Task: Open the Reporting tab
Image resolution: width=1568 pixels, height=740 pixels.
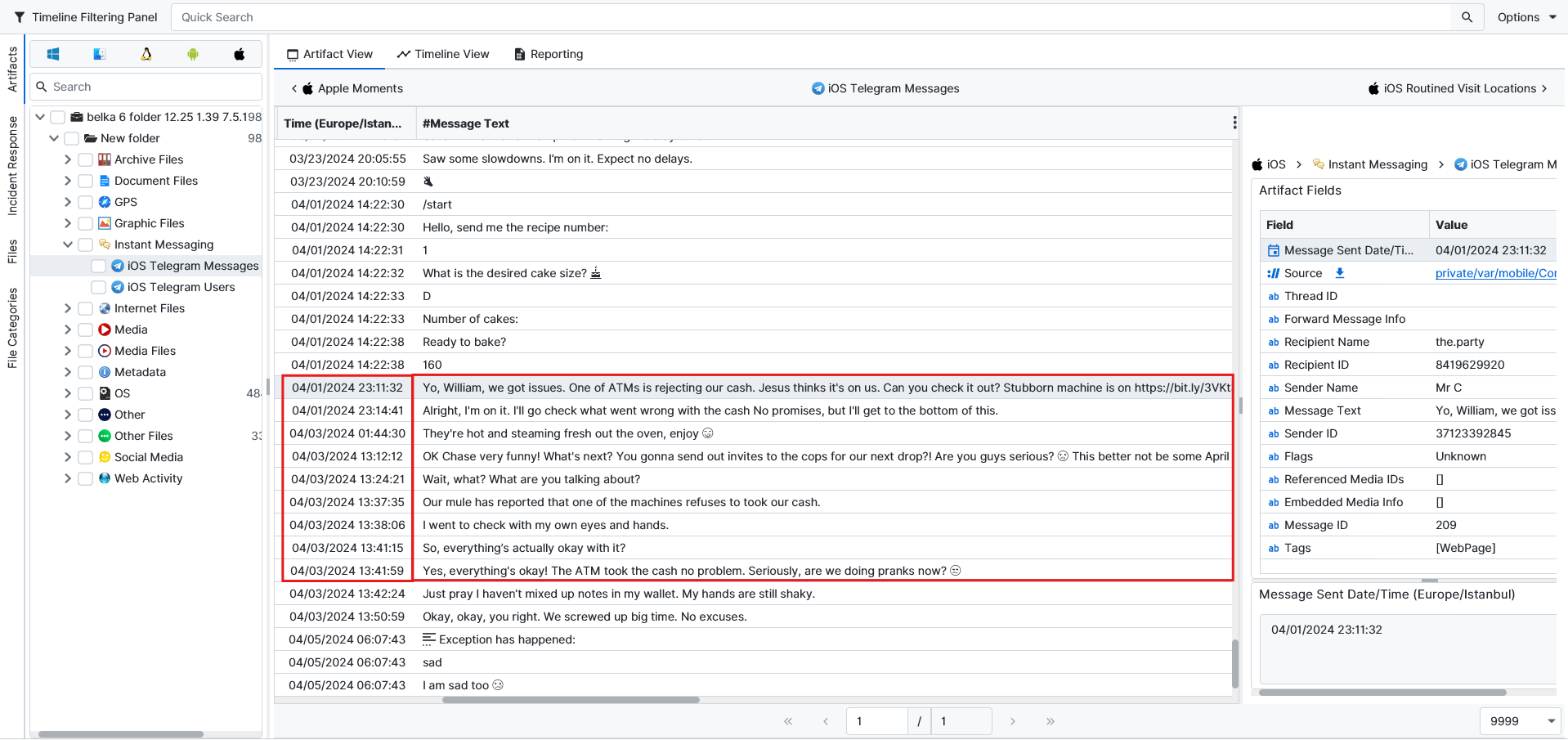Action: (549, 54)
